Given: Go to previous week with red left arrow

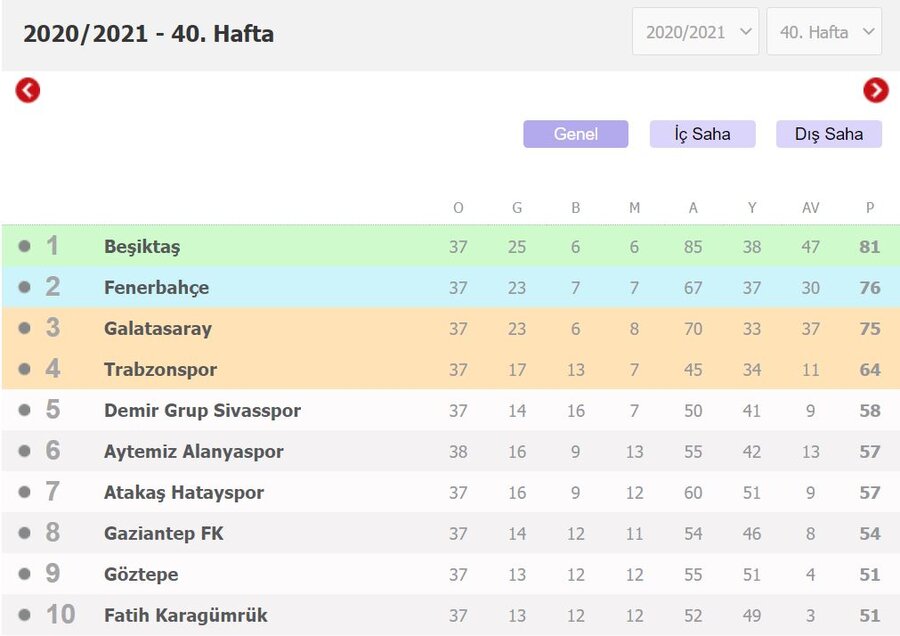Looking at the screenshot, I should (x=28, y=90).
